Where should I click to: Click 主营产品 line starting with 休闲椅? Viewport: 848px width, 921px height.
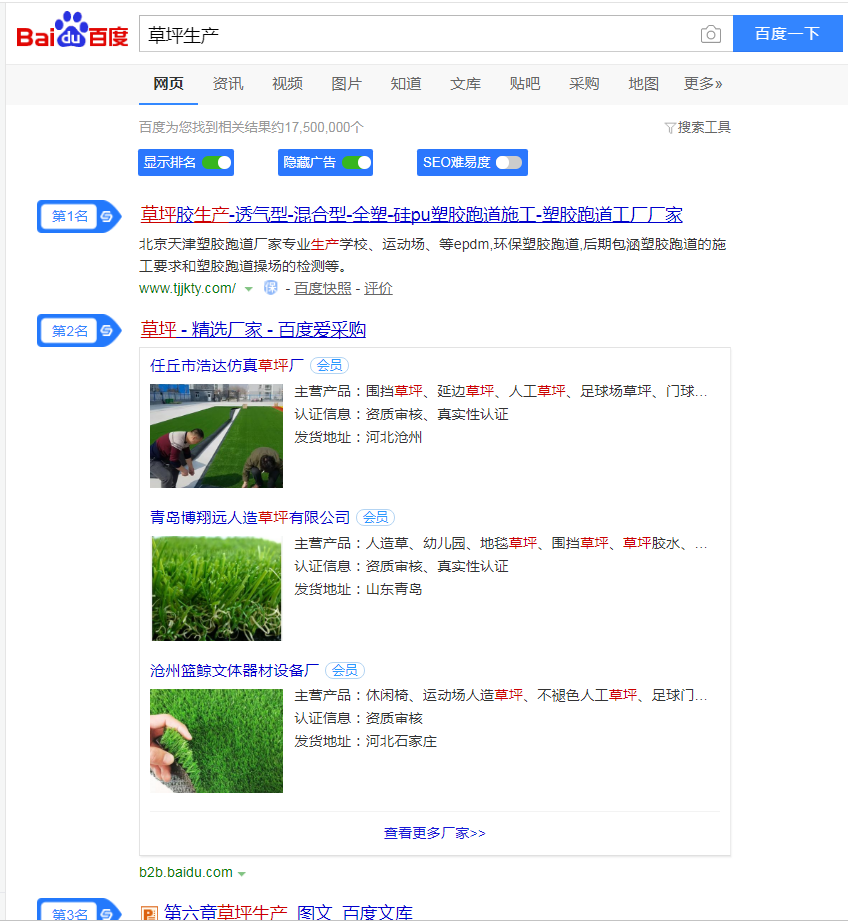(500, 695)
